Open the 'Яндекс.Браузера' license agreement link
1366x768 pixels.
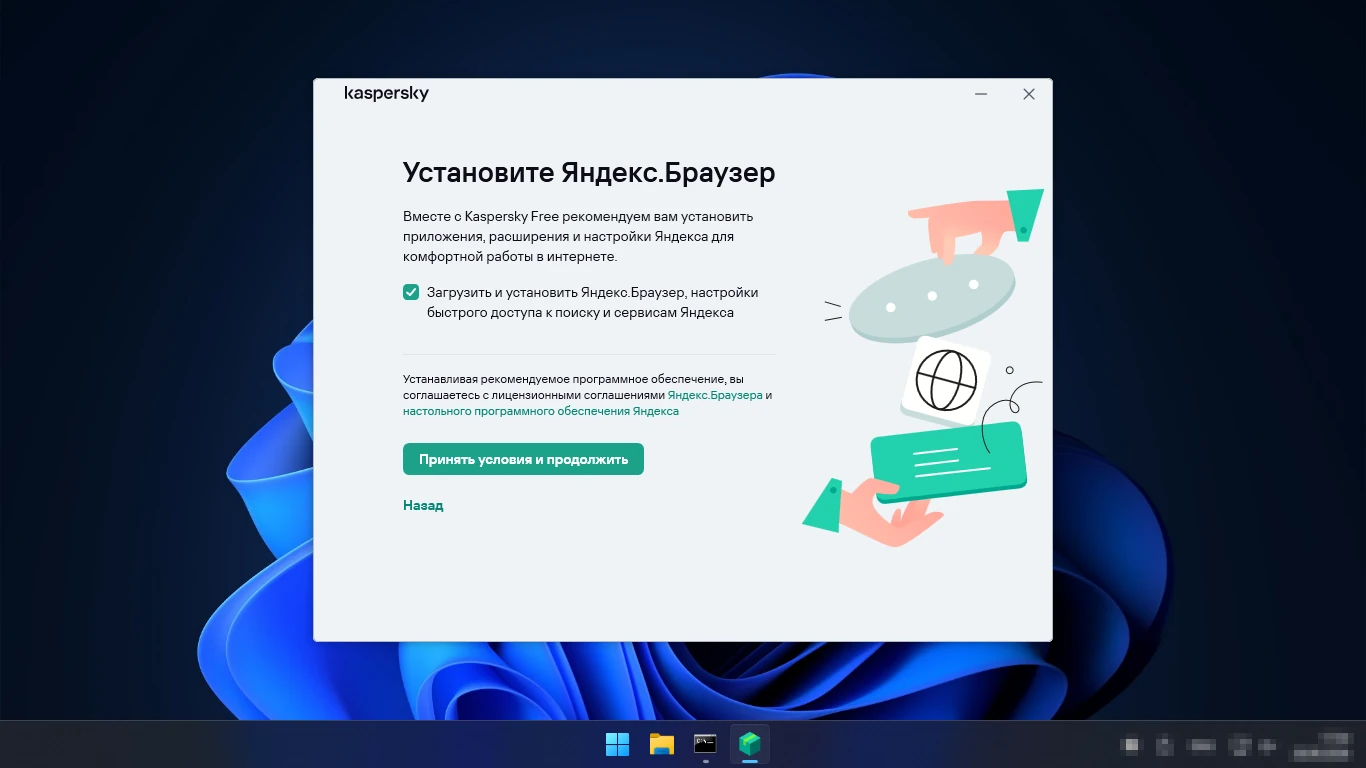715,395
